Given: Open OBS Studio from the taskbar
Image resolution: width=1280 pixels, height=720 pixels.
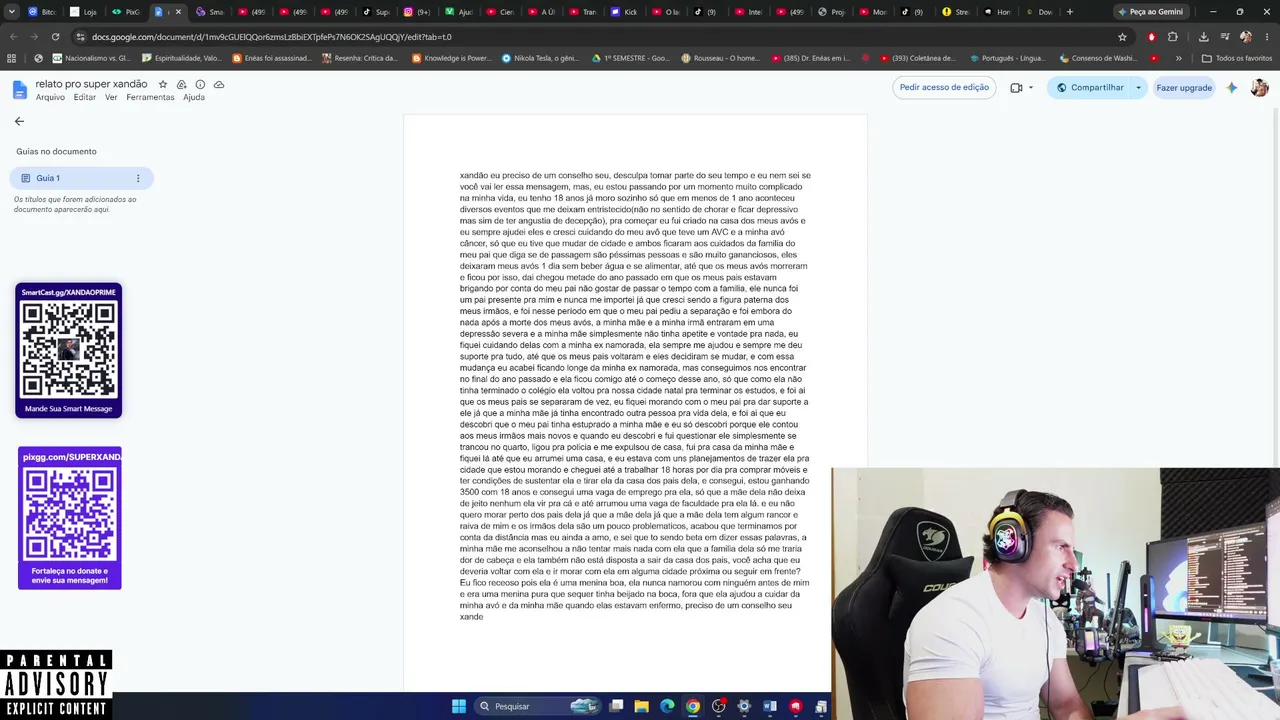Looking at the screenshot, I should coord(718,707).
